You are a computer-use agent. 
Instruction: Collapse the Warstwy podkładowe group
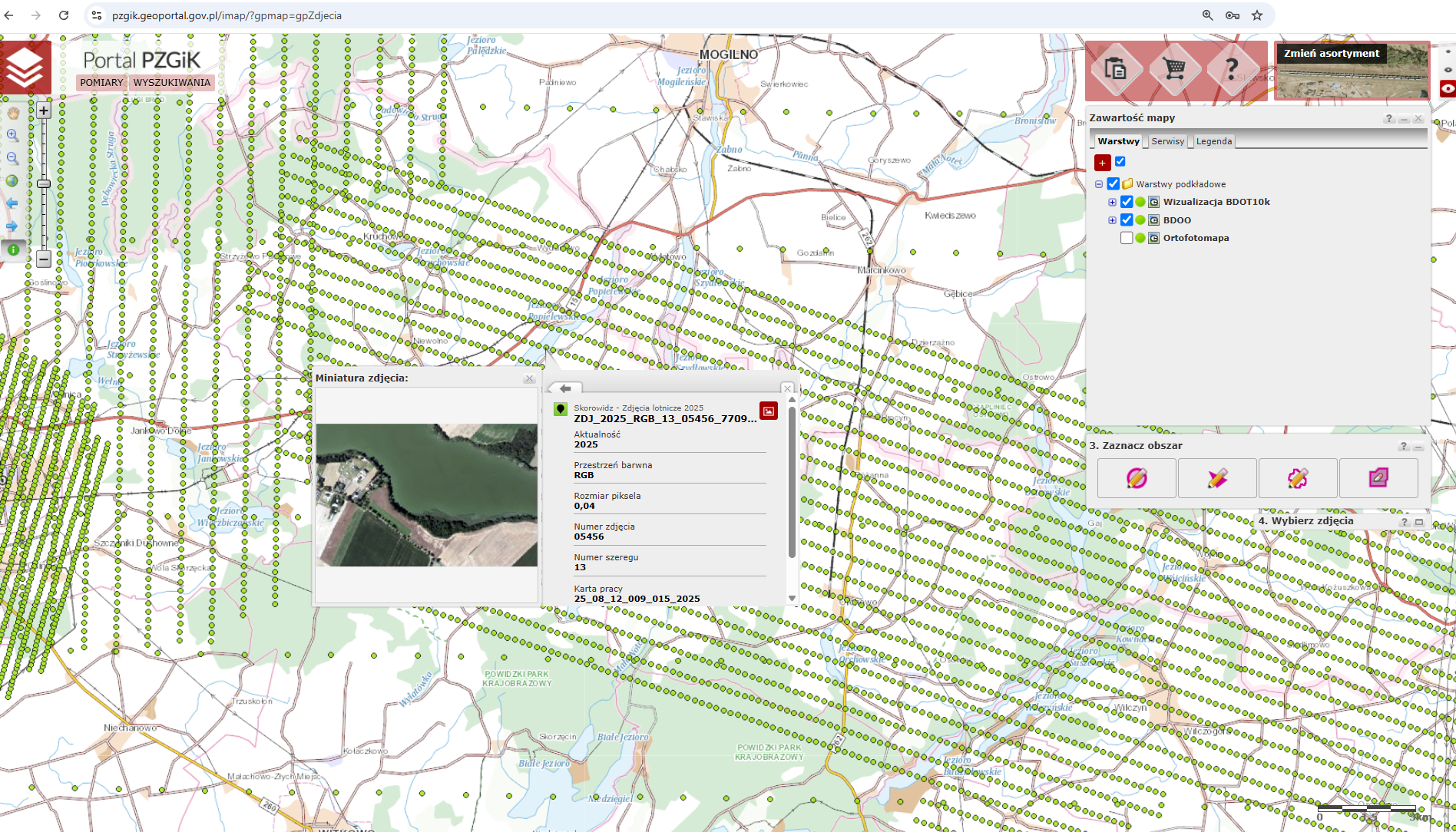pos(1099,184)
